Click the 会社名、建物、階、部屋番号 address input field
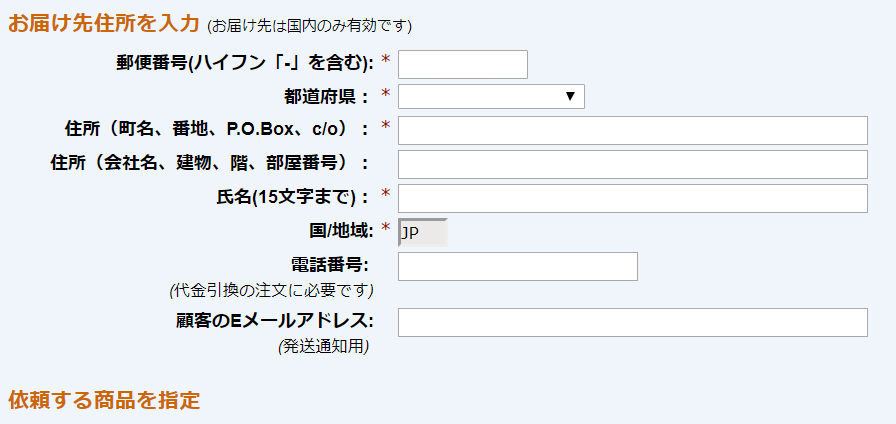Screen dimensions: 896x424 click(x=633, y=165)
